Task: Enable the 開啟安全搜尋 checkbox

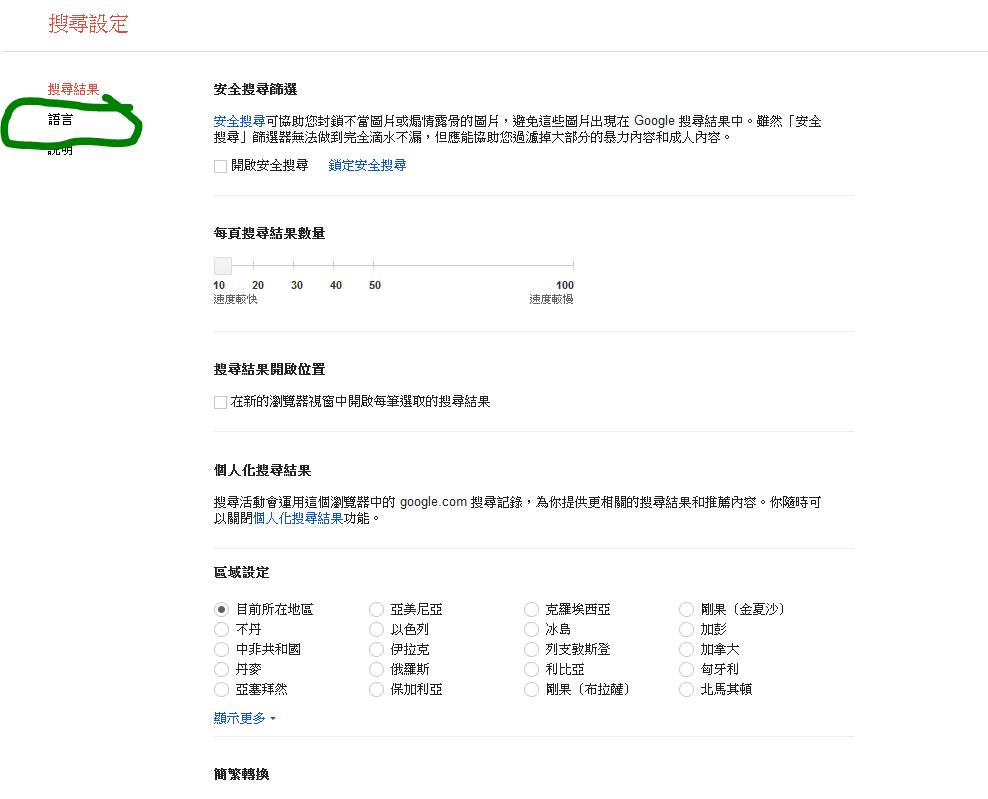Action: [221, 166]
